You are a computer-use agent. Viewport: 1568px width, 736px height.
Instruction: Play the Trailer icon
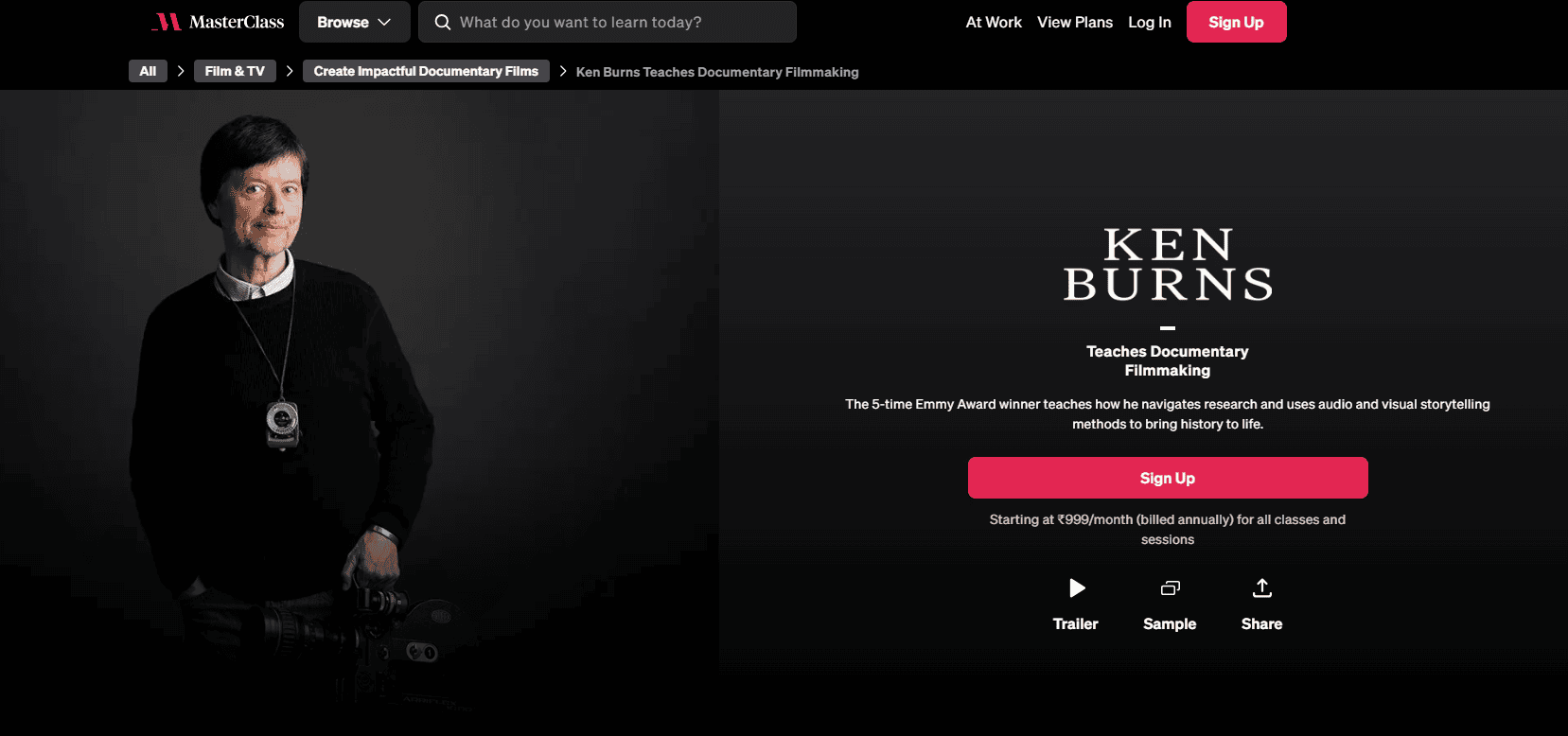coord(1076,588)
